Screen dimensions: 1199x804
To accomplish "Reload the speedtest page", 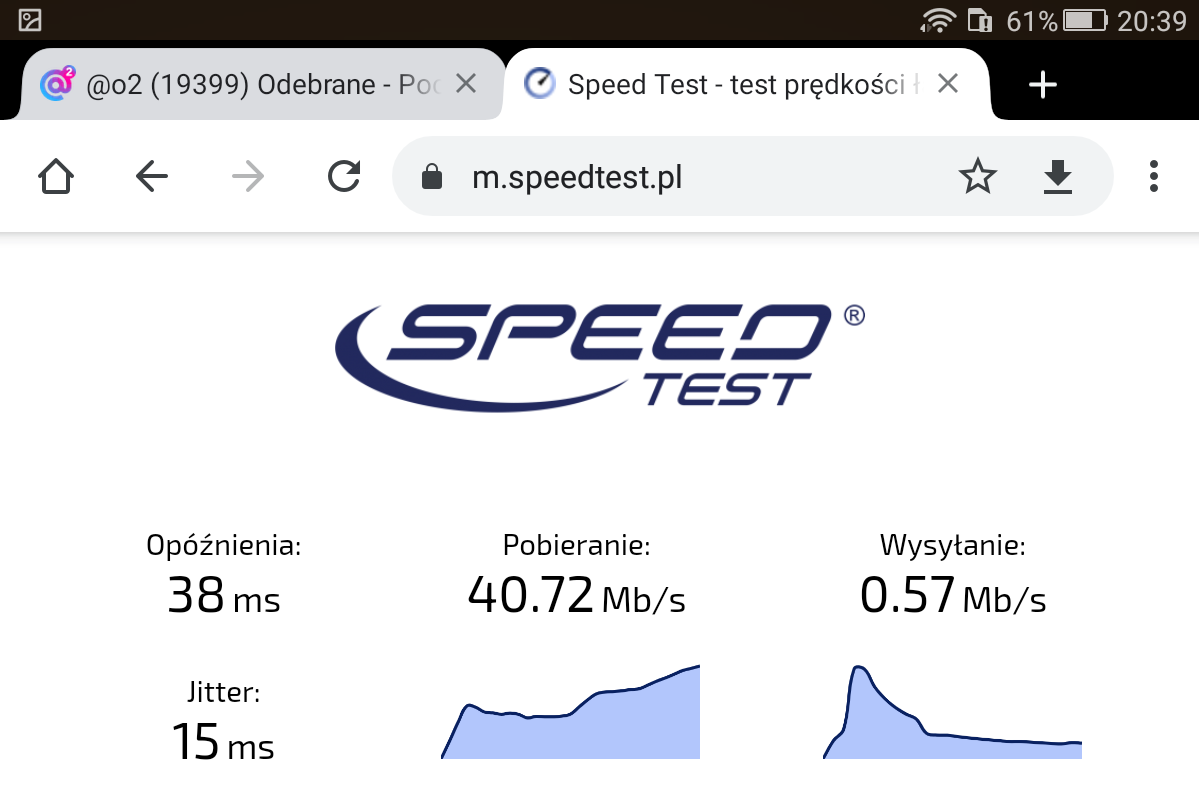I will pyautogui.click(x=344, y=177).
